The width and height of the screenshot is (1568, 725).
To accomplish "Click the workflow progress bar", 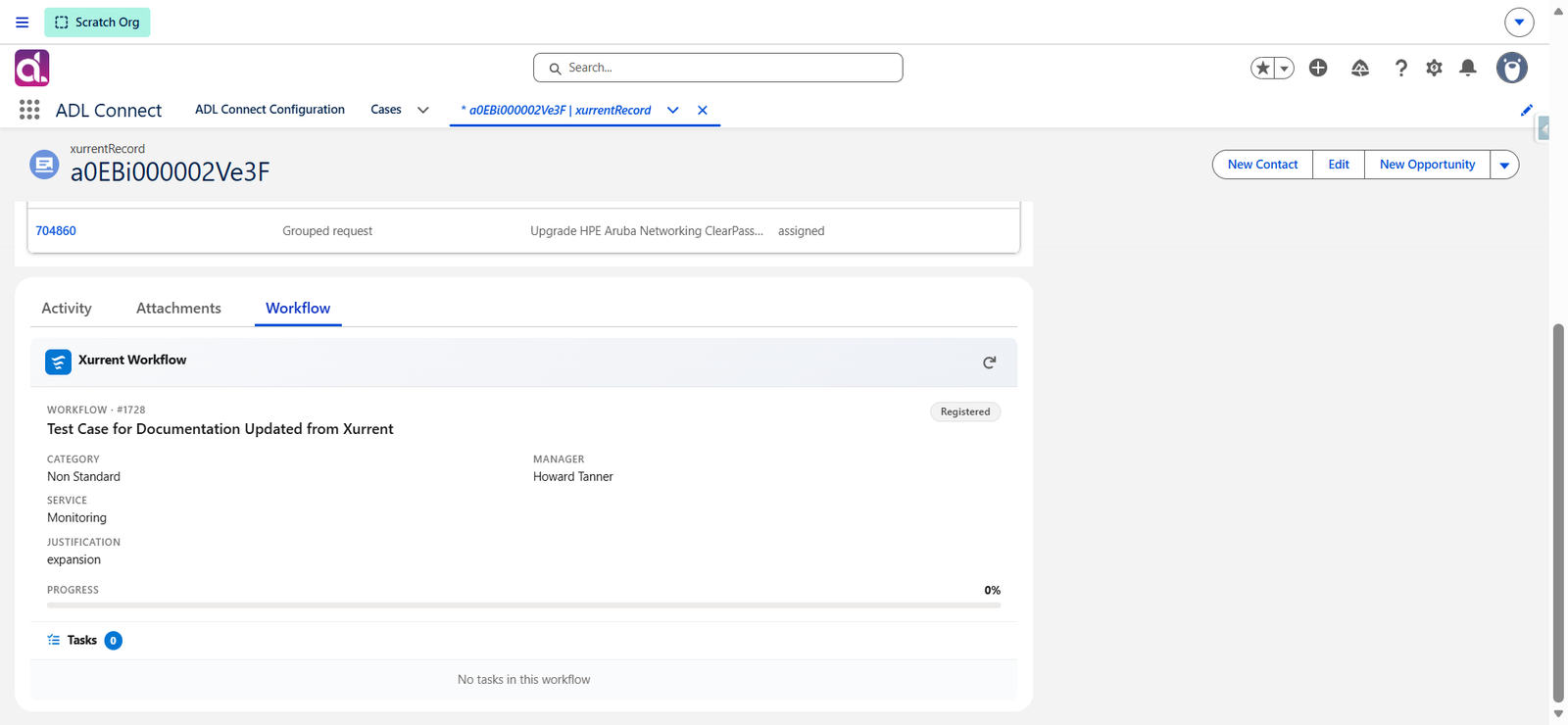I will 524,605.
